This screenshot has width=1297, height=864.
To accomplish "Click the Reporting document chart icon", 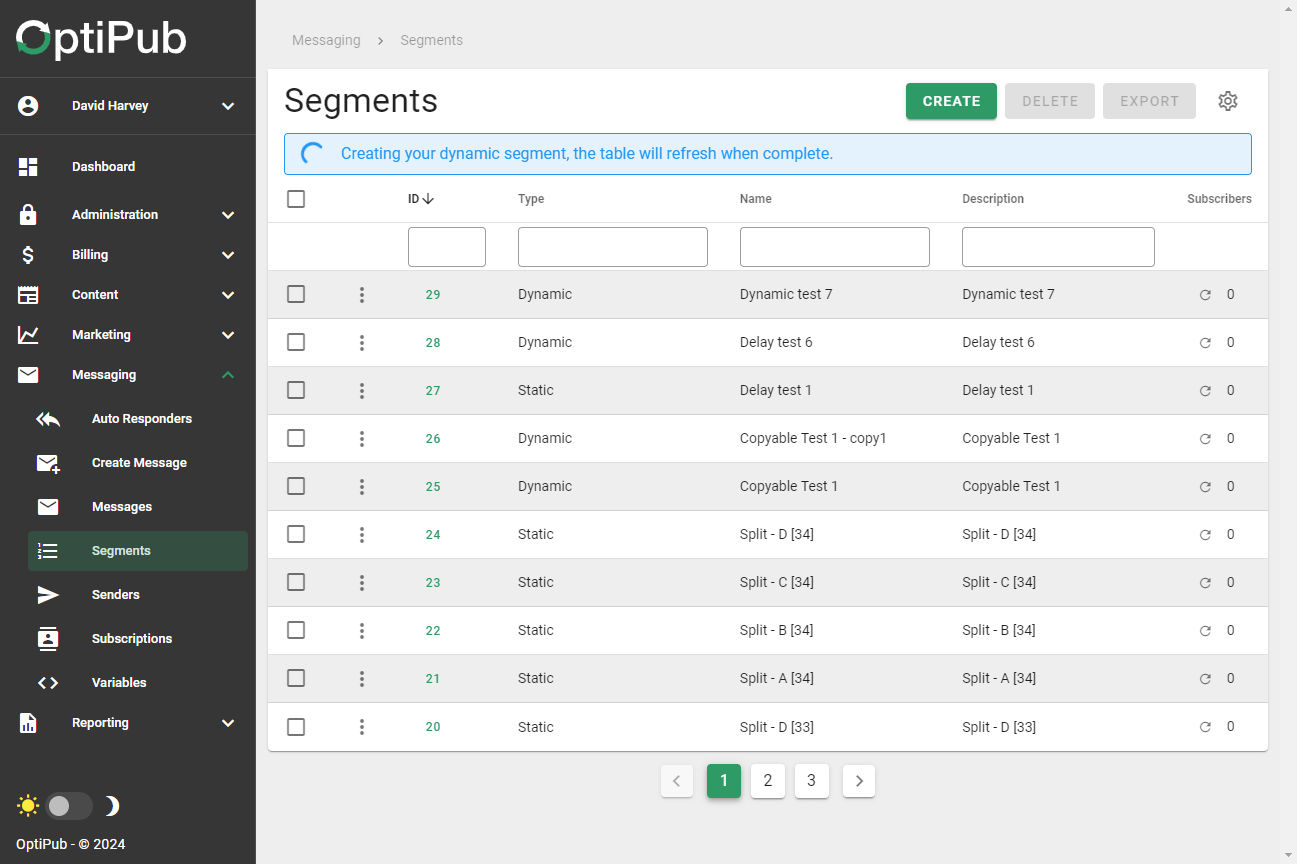I will (28, 723).
